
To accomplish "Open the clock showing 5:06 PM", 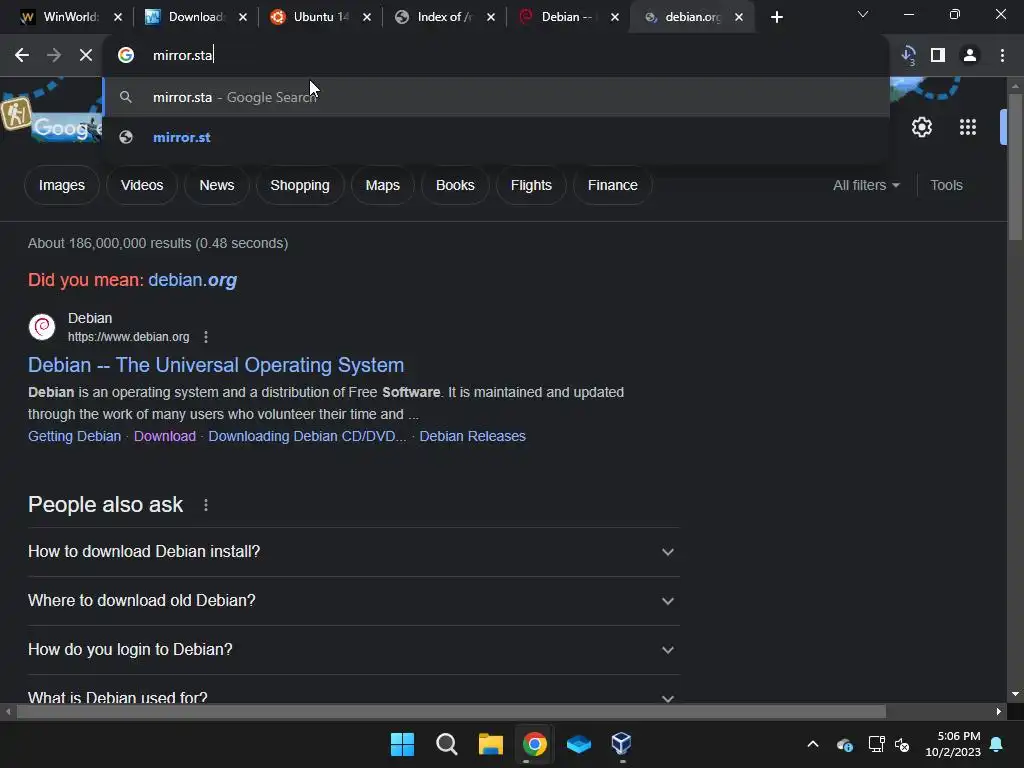I will click(x=953, y=744).
